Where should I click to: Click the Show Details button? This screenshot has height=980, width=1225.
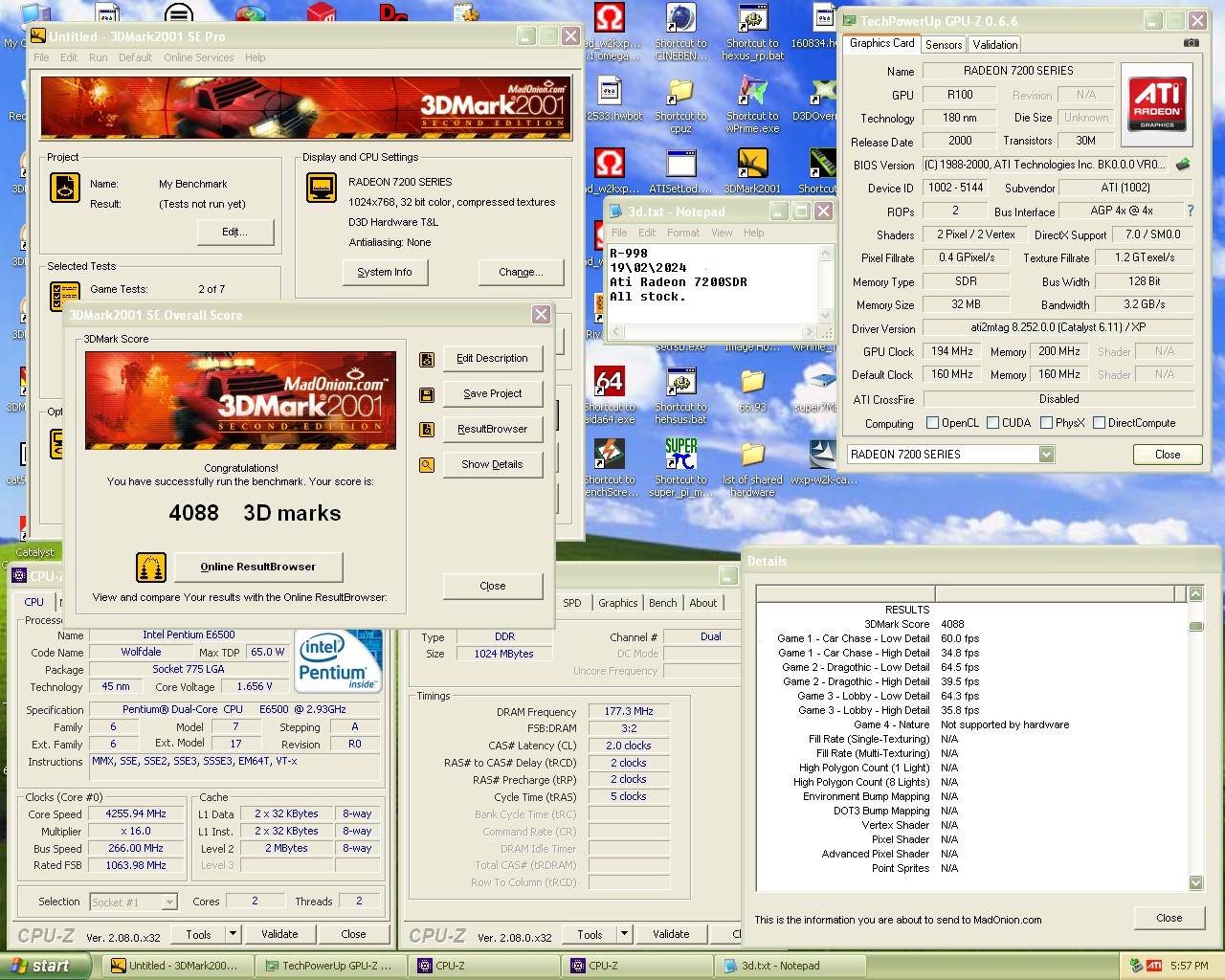pyautogui.click(x=493, y=465)
